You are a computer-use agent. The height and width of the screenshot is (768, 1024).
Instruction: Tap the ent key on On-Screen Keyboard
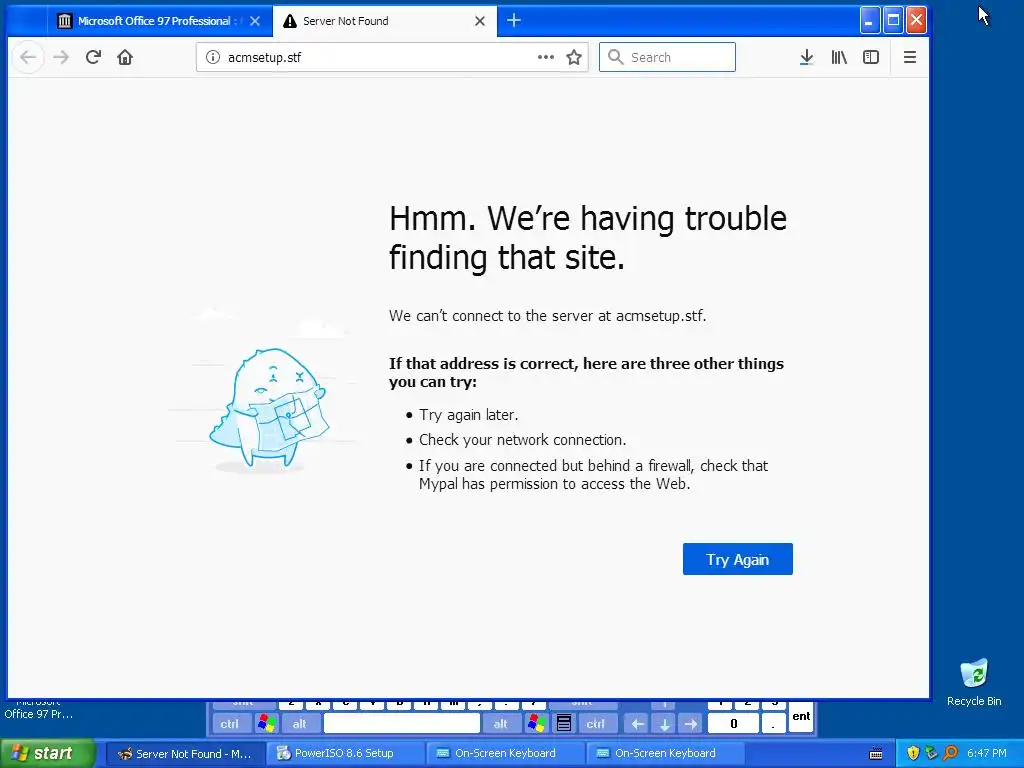[801, 716]
